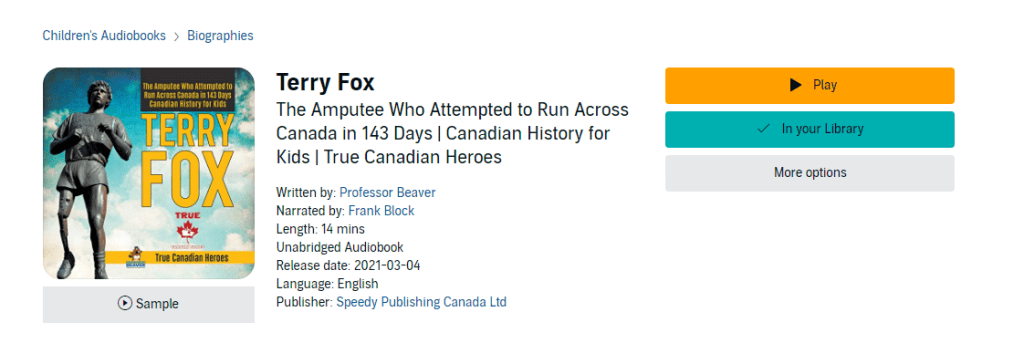Expand the More options menu
1024x364 pixels.
[810, 173]
